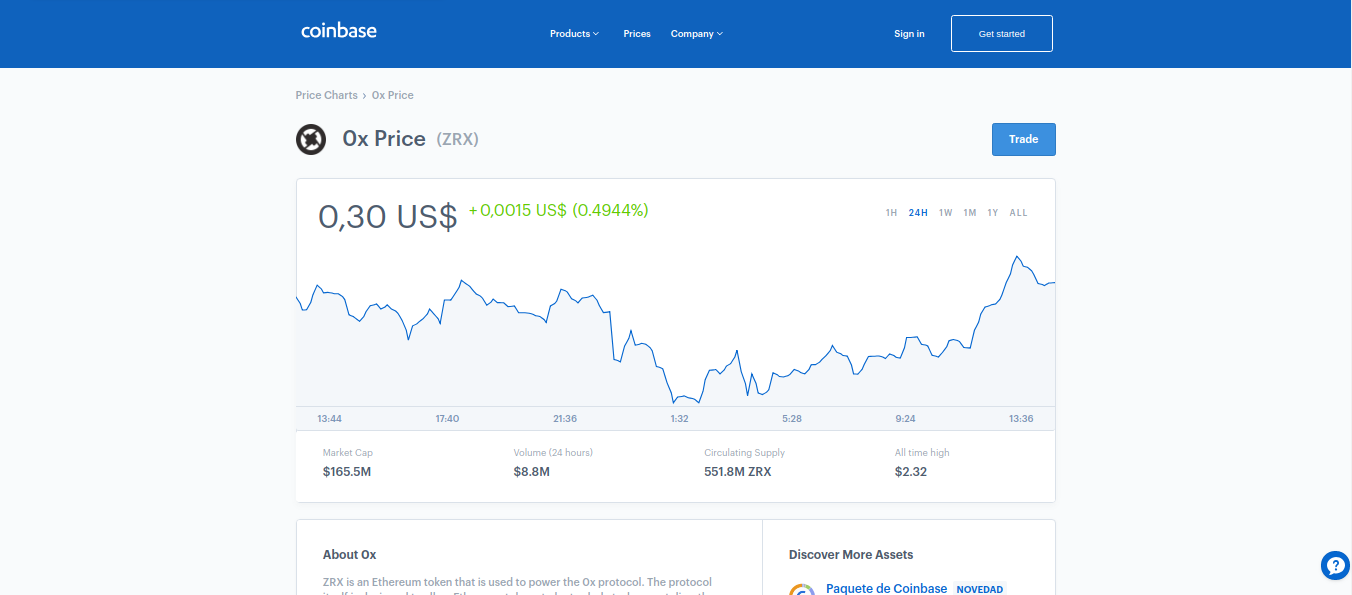Click the 5:28 time axis label
1352x595 pixels.
pyautogui.click(x=792, y=418)
